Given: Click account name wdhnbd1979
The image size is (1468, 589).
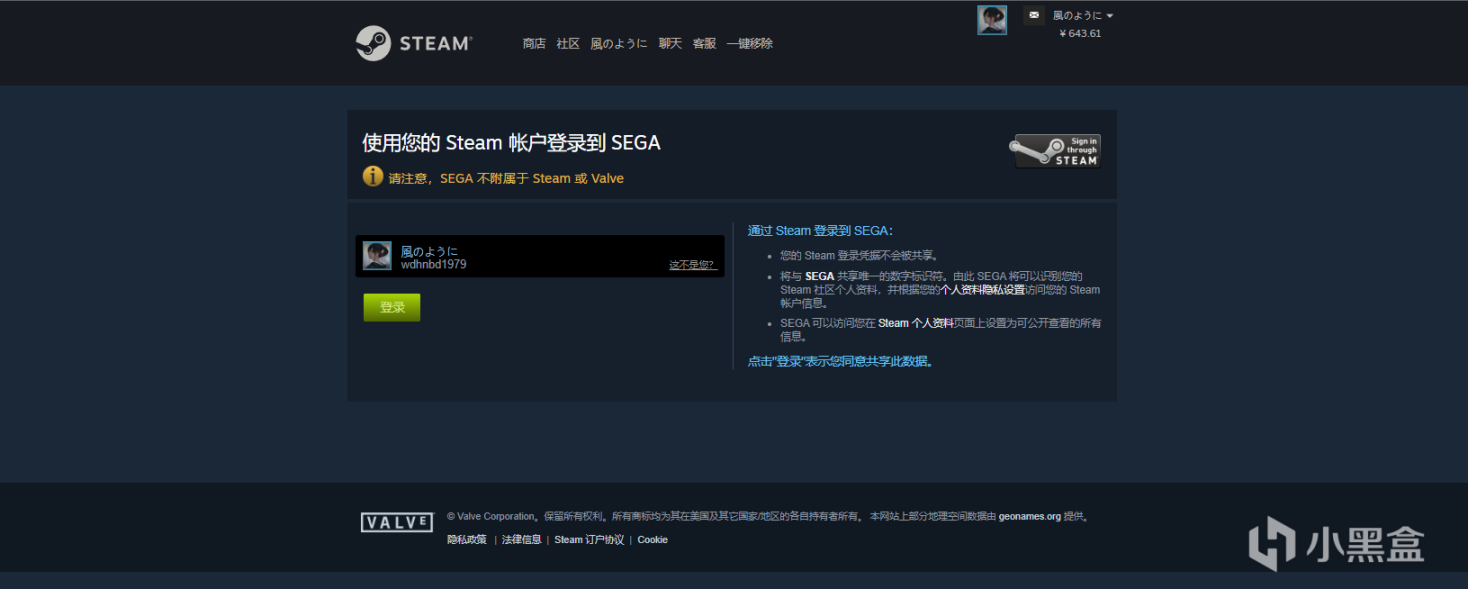Looking at the screenshot, I should (x=433, y=265).
